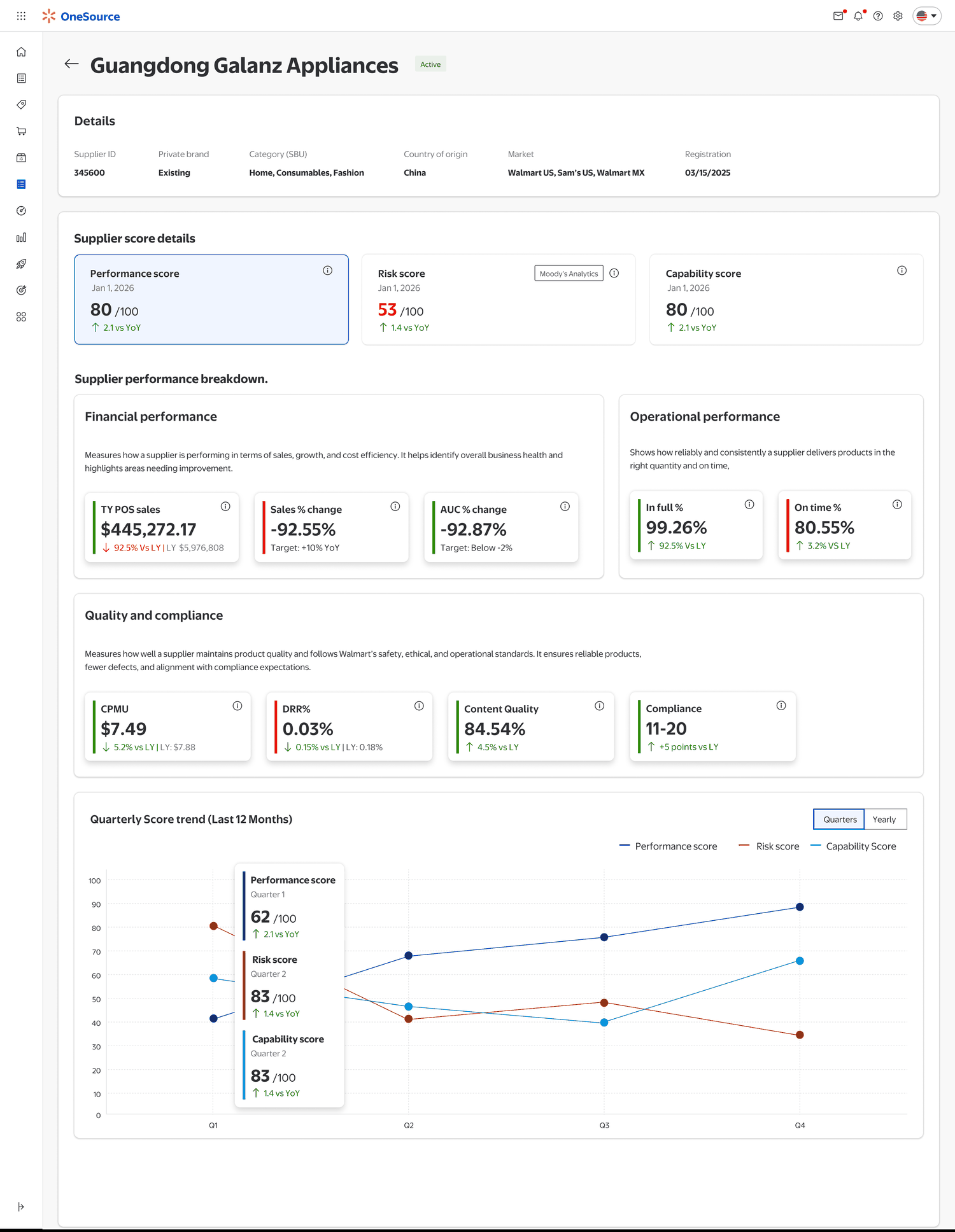Show In full % info icon
Image resolution: width=955 pixels, height=1232 pixels.
(749, 505)
